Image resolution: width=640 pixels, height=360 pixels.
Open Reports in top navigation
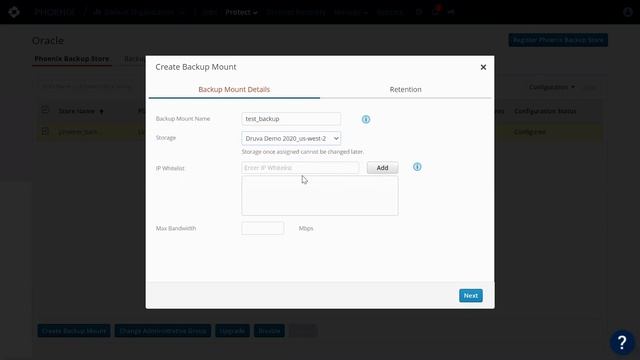pos(389,12)
